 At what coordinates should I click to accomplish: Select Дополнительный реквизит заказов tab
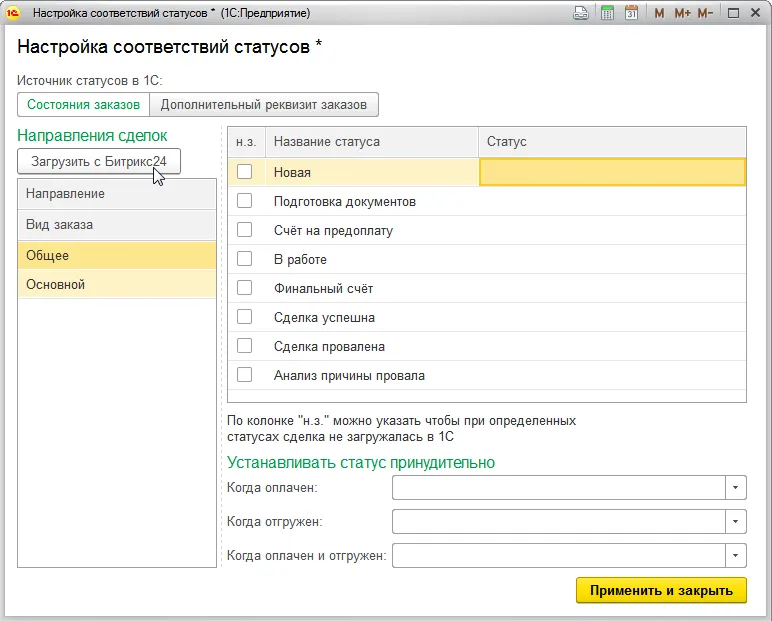(264, 105)
